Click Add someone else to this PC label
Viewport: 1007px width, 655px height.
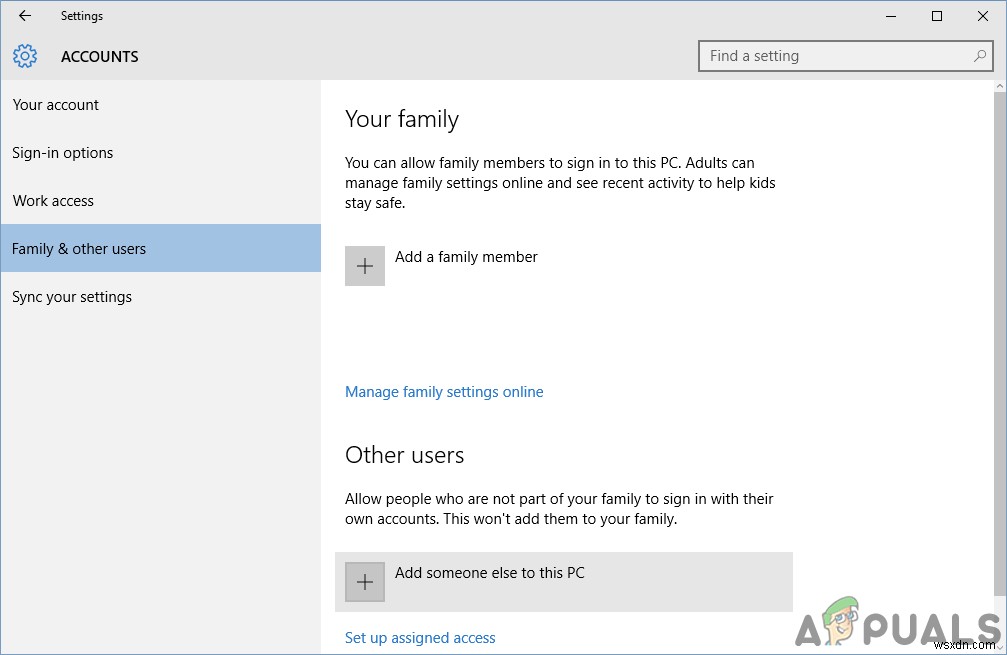point(490,573)
